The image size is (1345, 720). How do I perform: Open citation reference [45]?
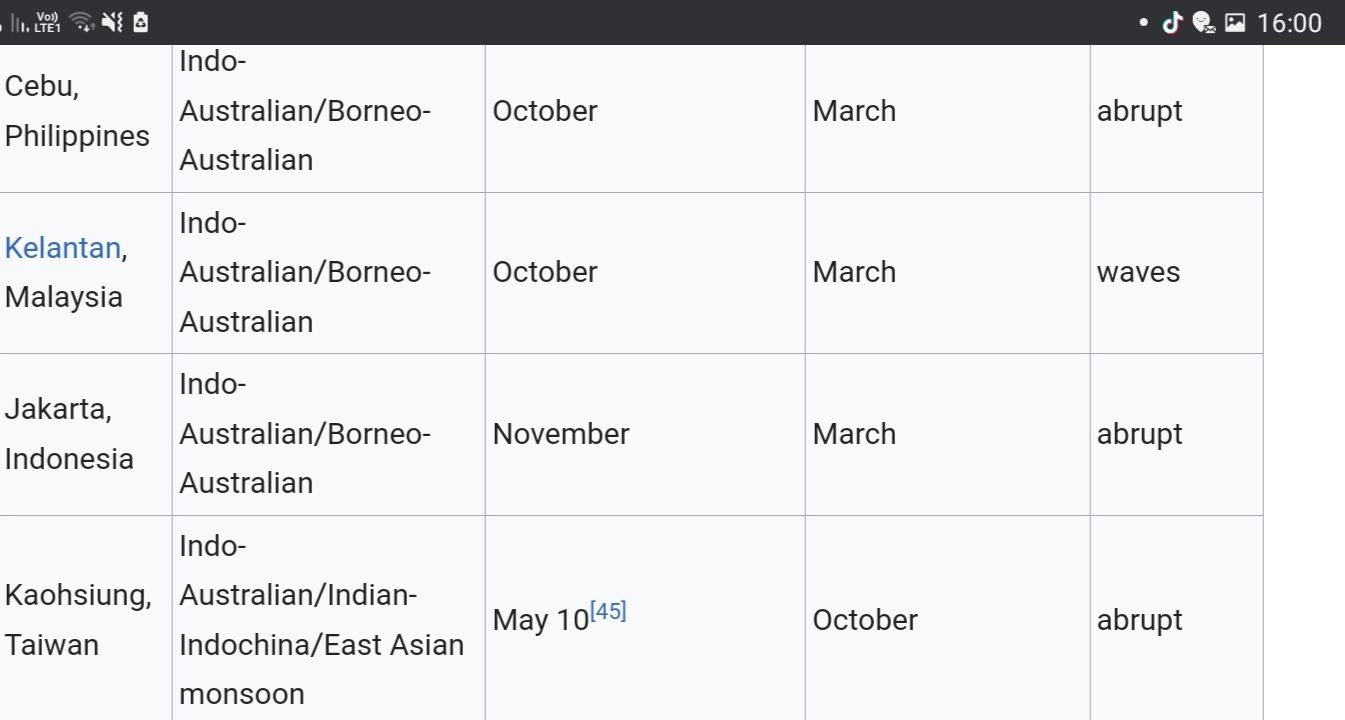tap(608, 611)
